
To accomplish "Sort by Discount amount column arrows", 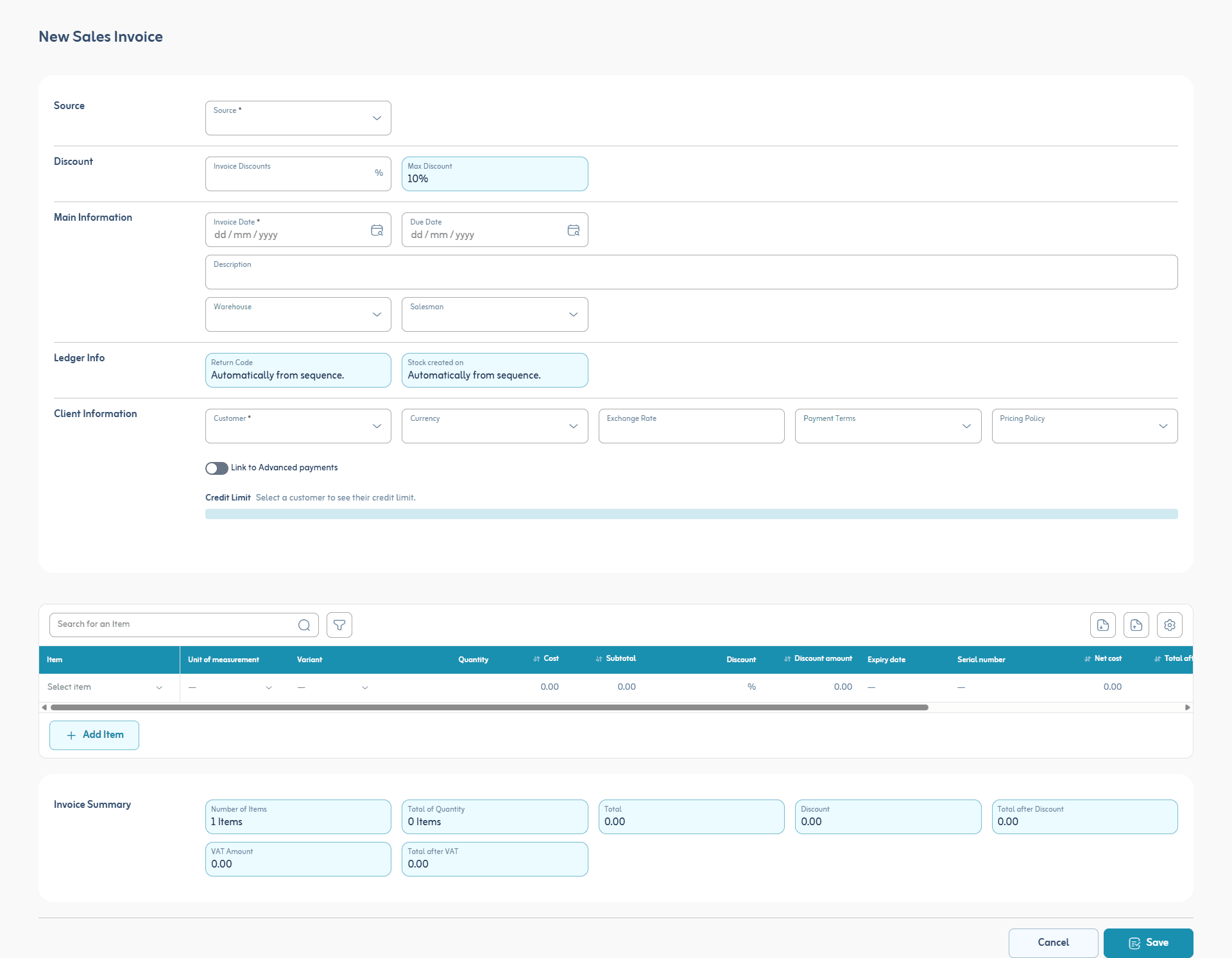I will (787, 659).
